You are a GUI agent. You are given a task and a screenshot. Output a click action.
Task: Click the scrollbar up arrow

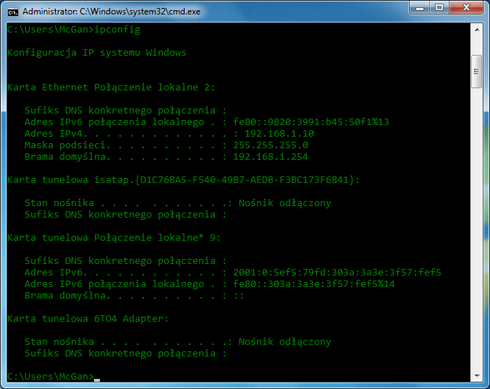pos(477,30)
